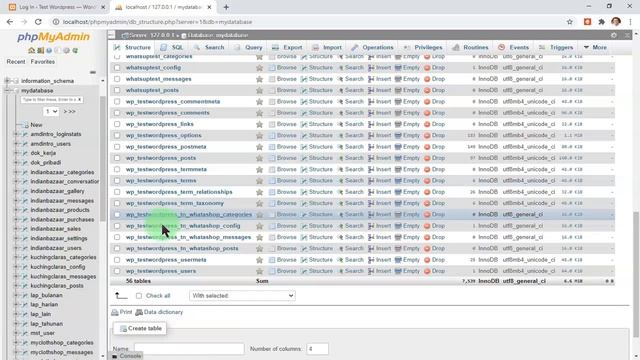
Task: Click the Favorites link in sidebar
Action: tap(42, 62)
